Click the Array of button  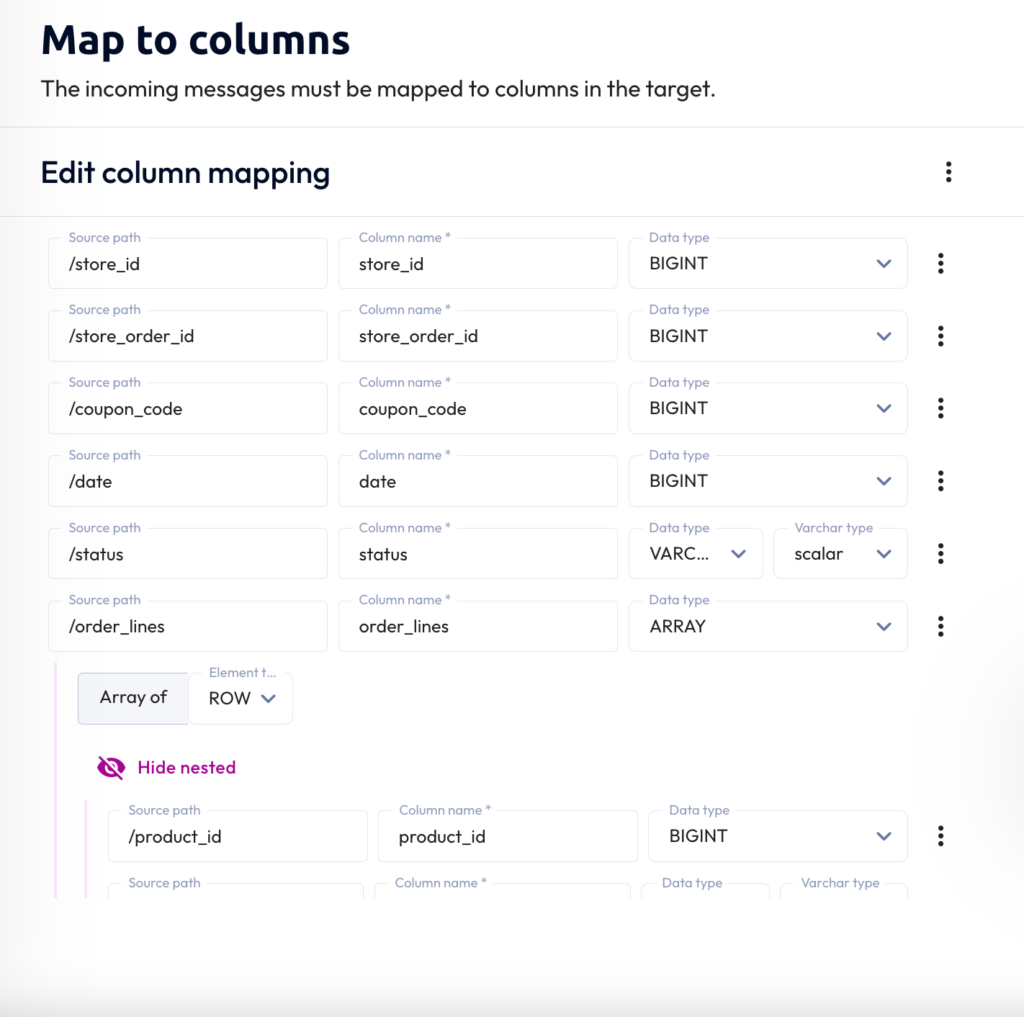[133, 698]
